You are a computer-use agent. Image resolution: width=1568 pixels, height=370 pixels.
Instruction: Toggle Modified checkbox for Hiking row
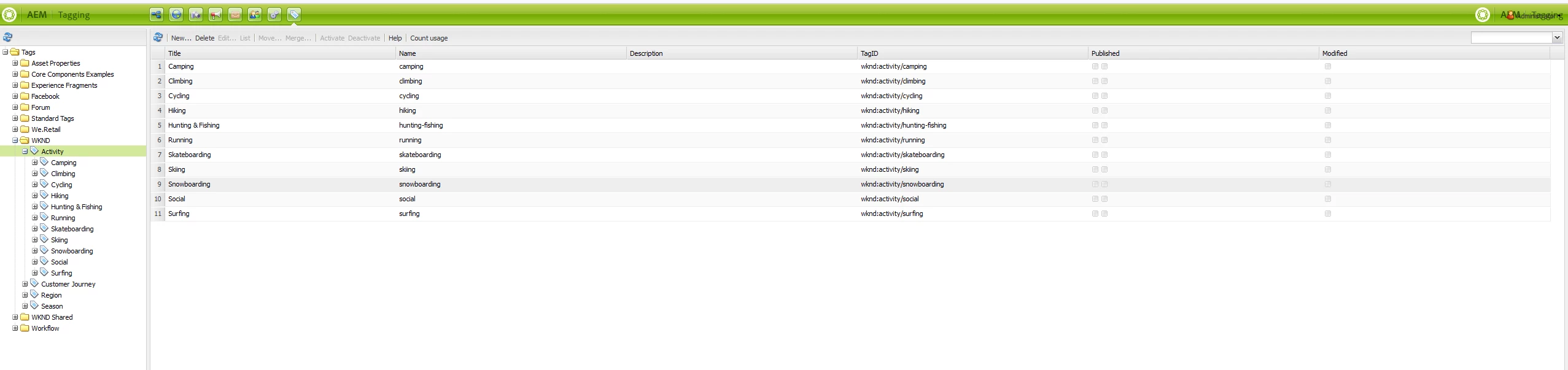[1327, 110]
